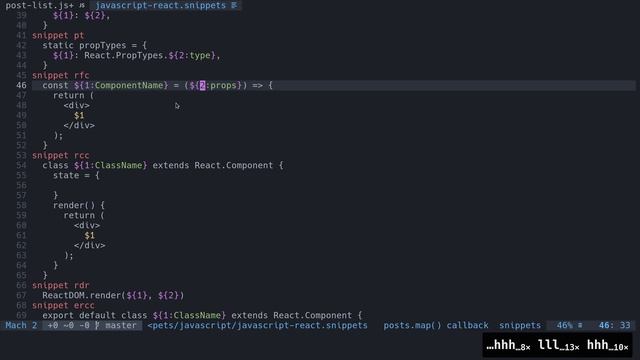Click the 'hhh 10×' keystroke overlay entry
Screen dimensions: 640x360
(x=608, y=346)
